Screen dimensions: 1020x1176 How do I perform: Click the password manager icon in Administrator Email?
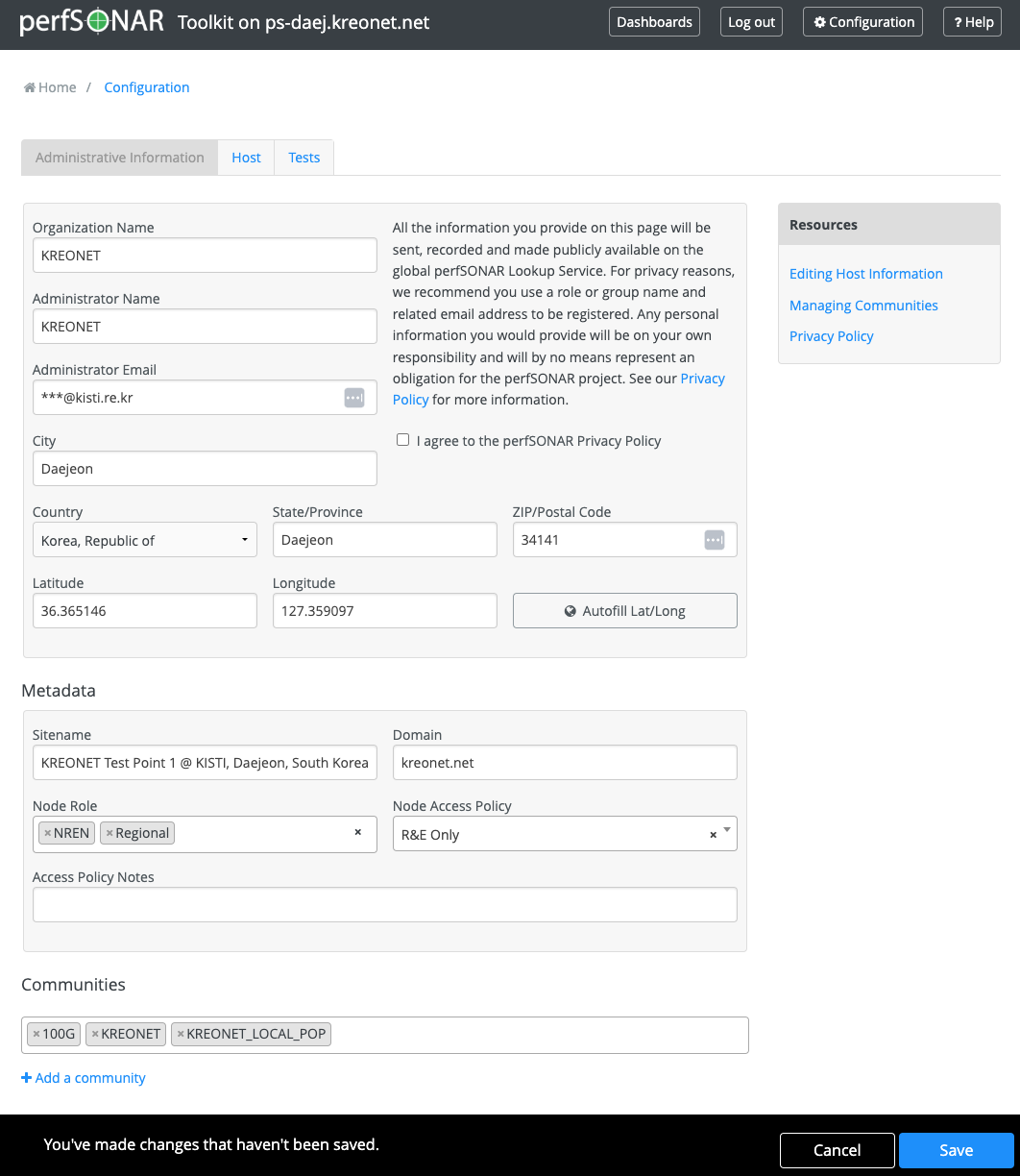tap(354, 398)
